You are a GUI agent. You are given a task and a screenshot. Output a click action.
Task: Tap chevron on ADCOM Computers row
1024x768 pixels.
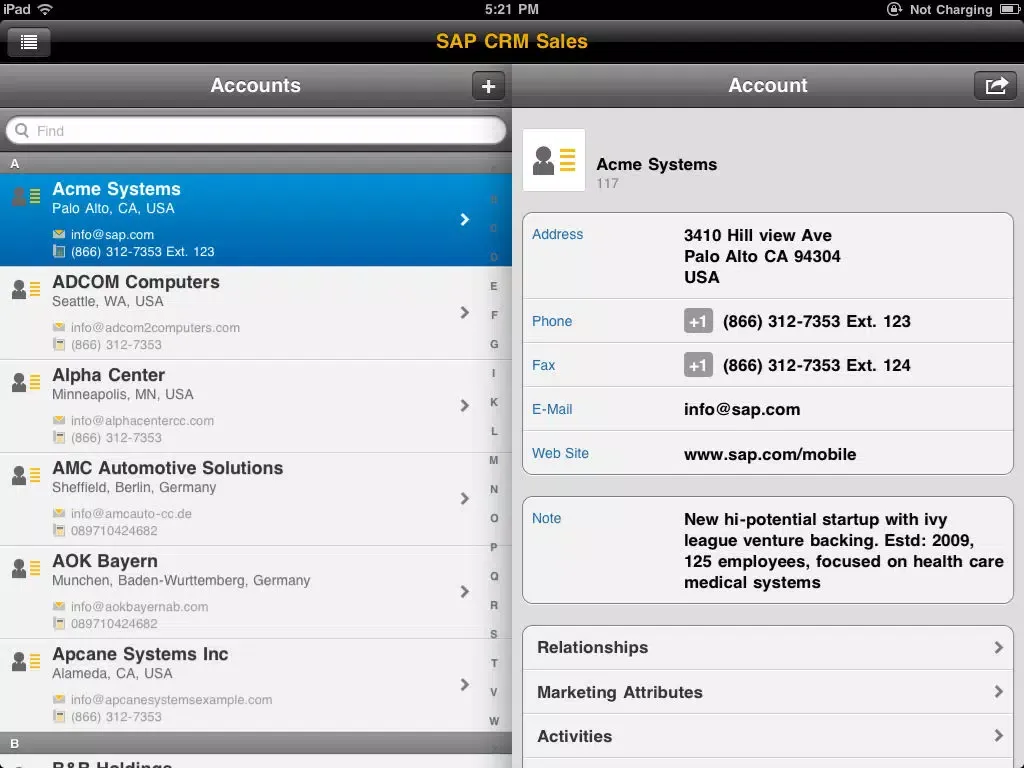pos(464,313)
